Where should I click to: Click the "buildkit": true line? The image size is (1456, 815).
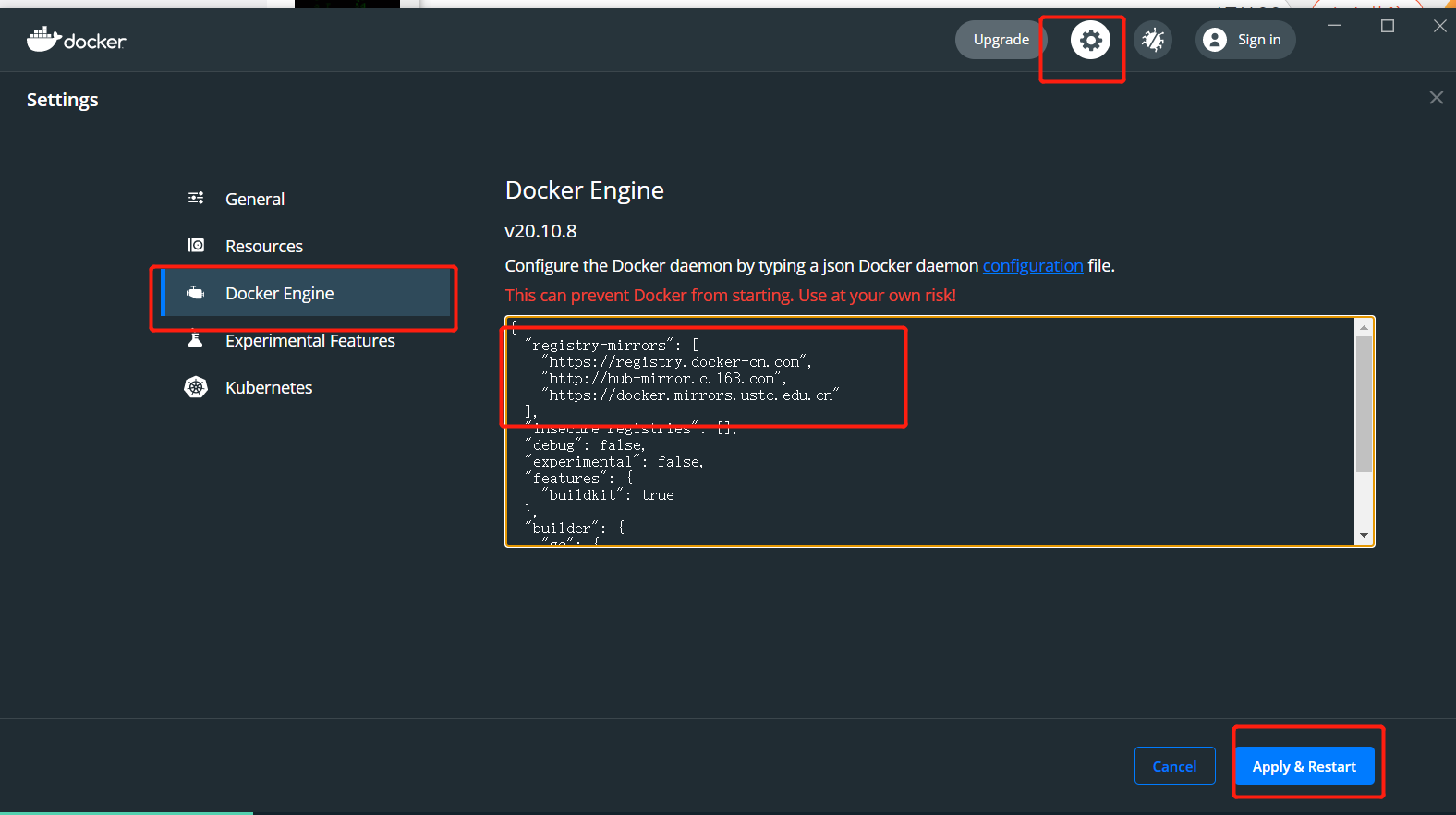tap(608, 494)
